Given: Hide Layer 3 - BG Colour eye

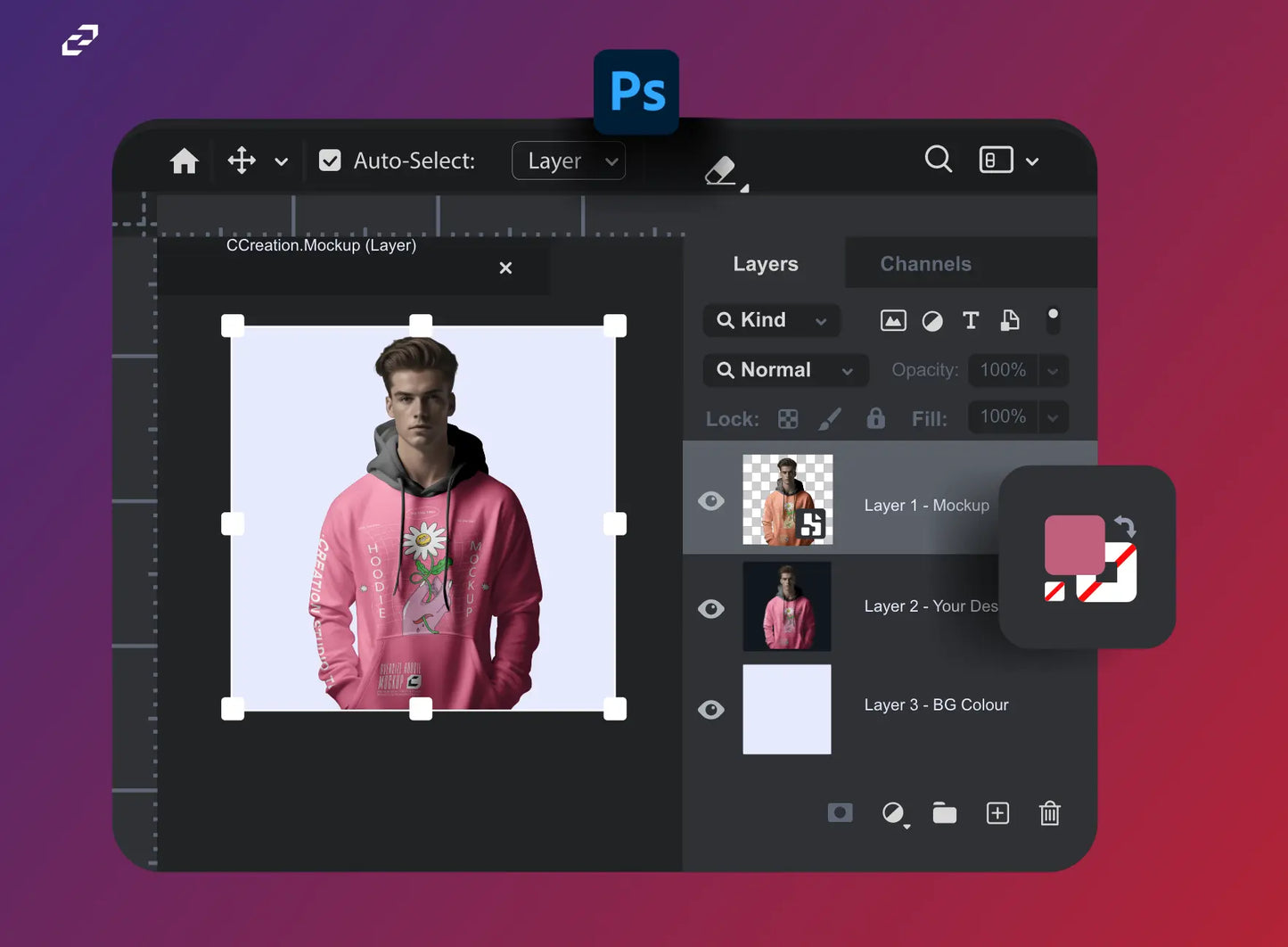Looking at the screenshot, I should coord(711,710).
